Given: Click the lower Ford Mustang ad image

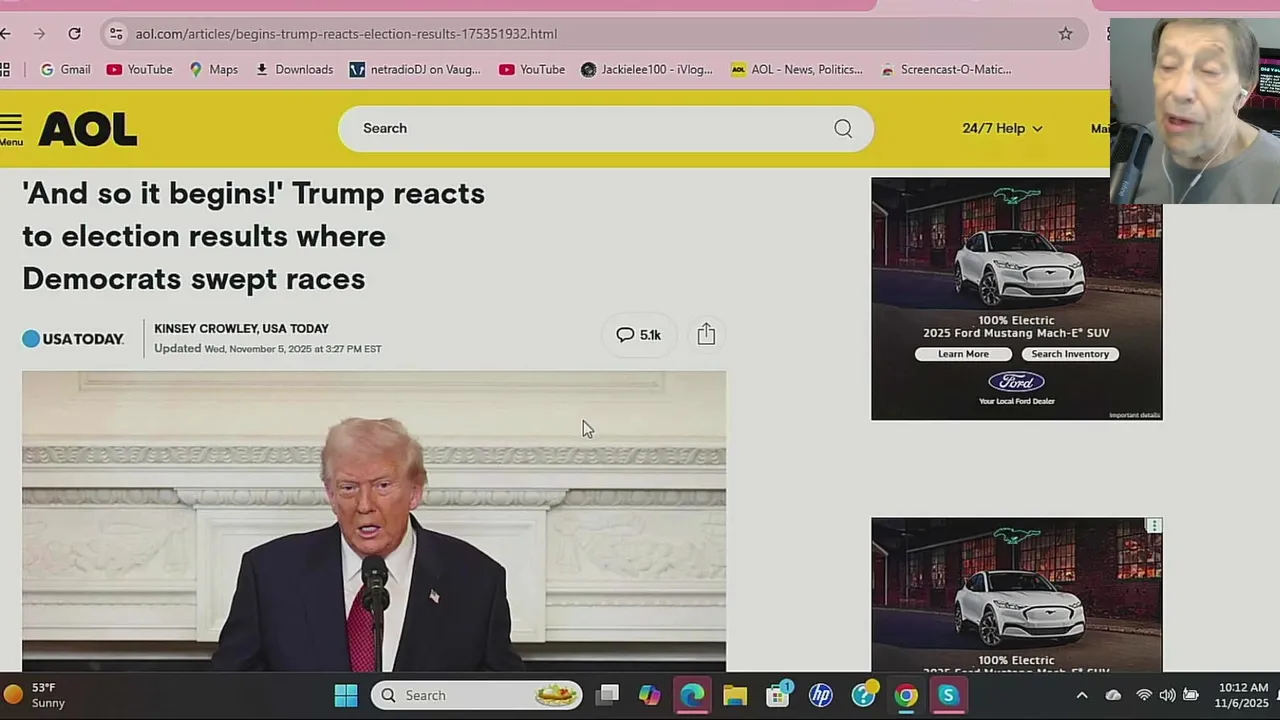Looking at the screenshot, I should point(1016,594).
